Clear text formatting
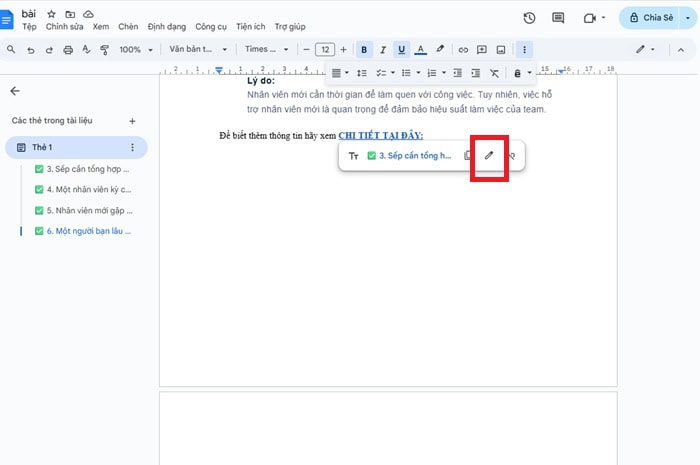The image size is (700, 465). click(x=494, y=73)
